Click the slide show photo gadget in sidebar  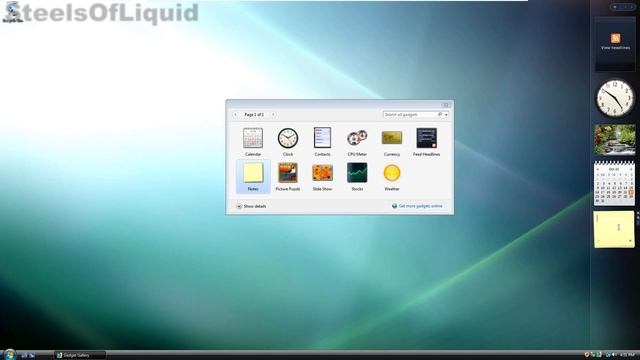(615, 140)
